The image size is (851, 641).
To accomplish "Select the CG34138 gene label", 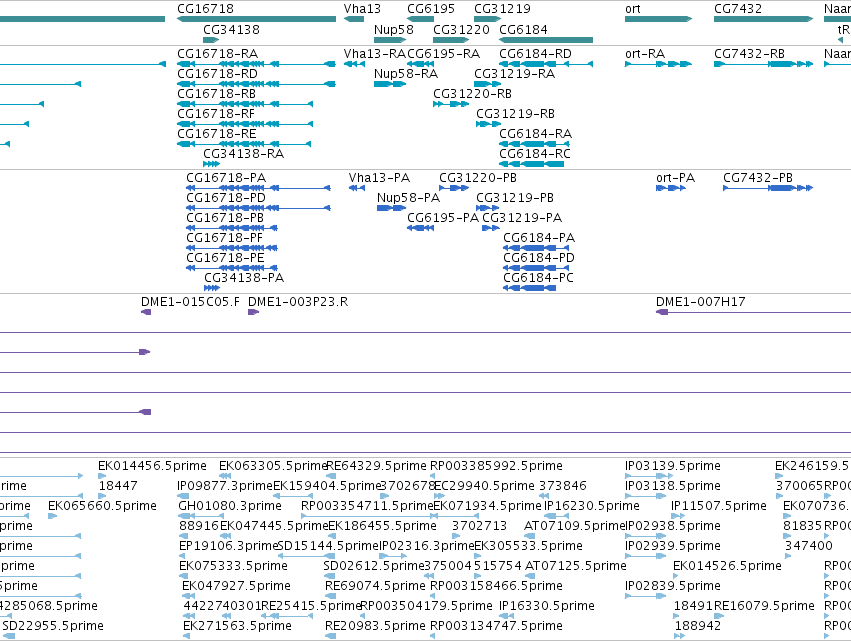I will [231, 29].
